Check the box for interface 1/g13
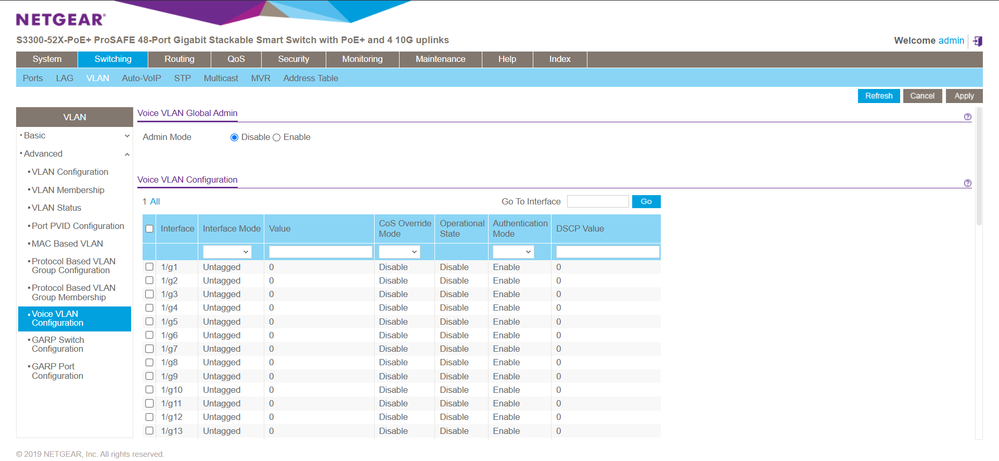This screenshot has height=461, width=999. 150,430
